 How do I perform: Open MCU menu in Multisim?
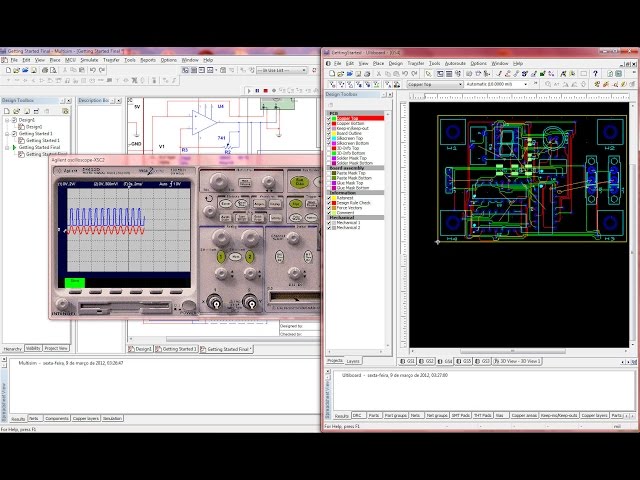click(70, 60)
